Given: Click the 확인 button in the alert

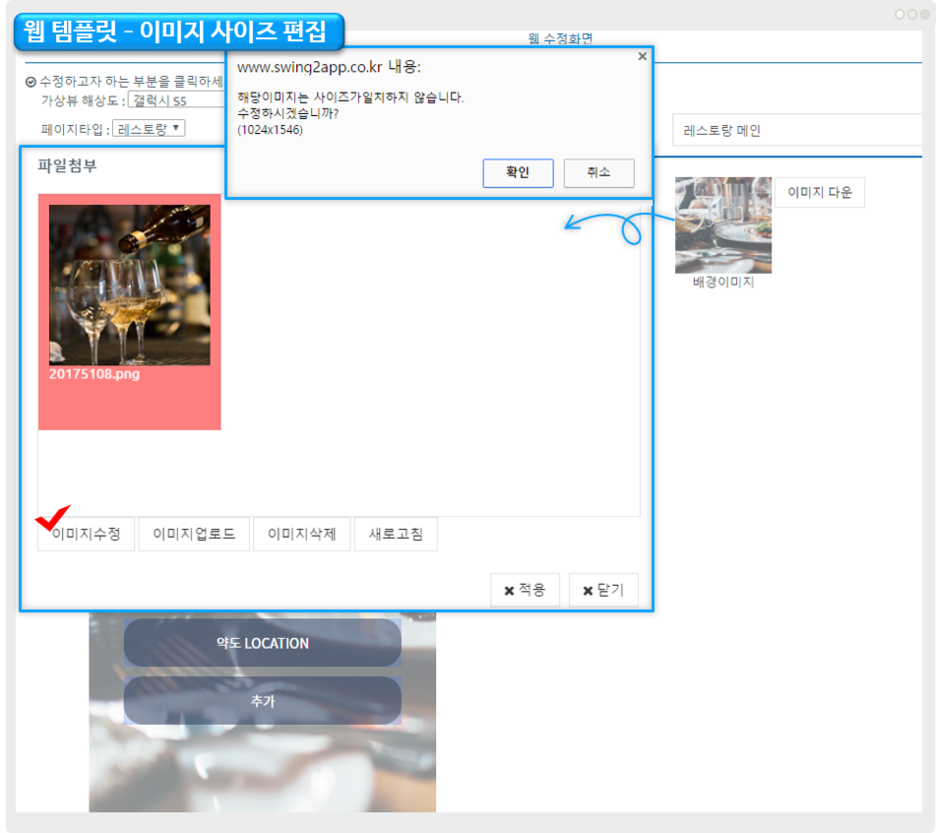Looking at the screenshot, I should (x=517, y=172).
